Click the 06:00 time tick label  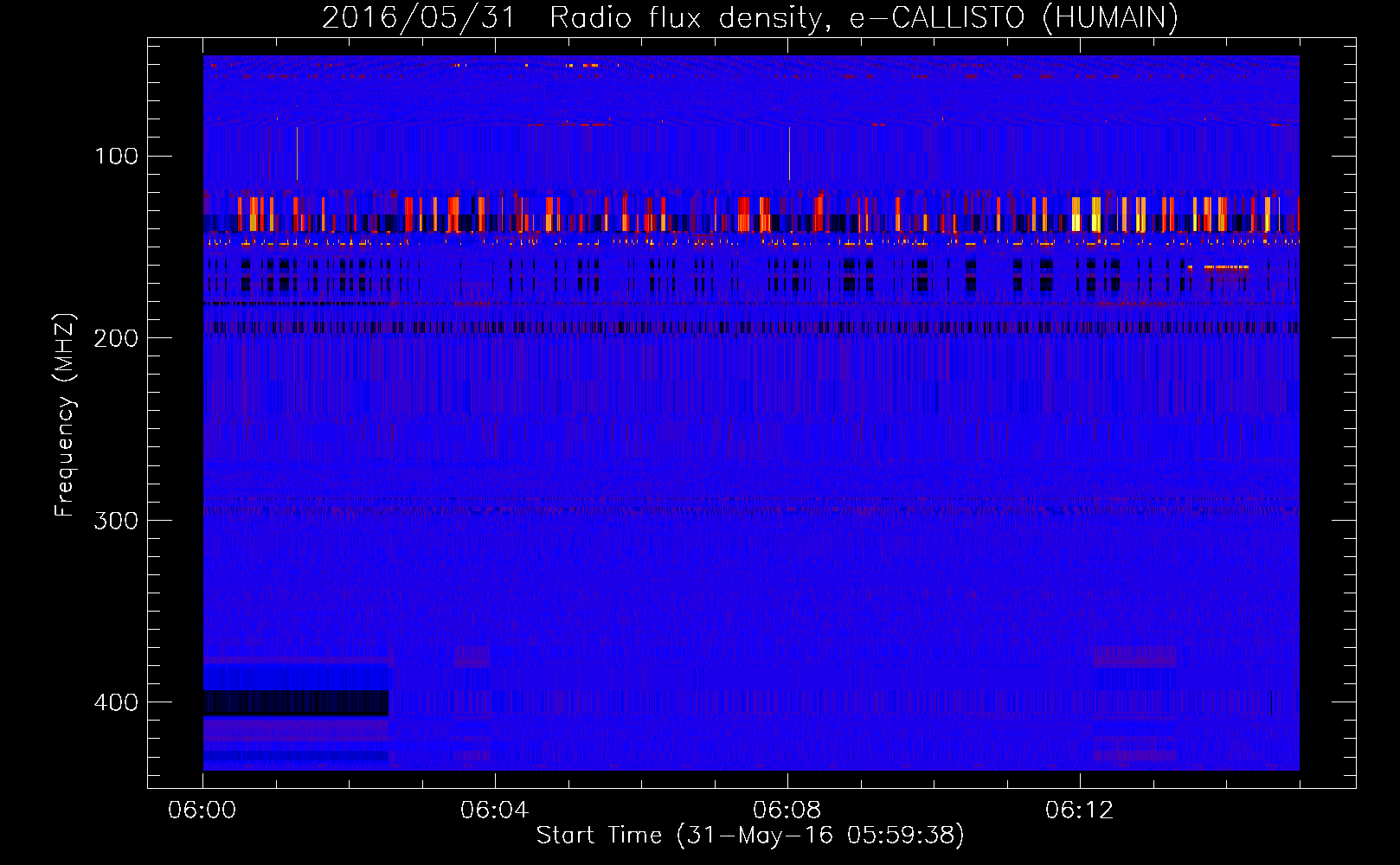click(x=202, y=810)
